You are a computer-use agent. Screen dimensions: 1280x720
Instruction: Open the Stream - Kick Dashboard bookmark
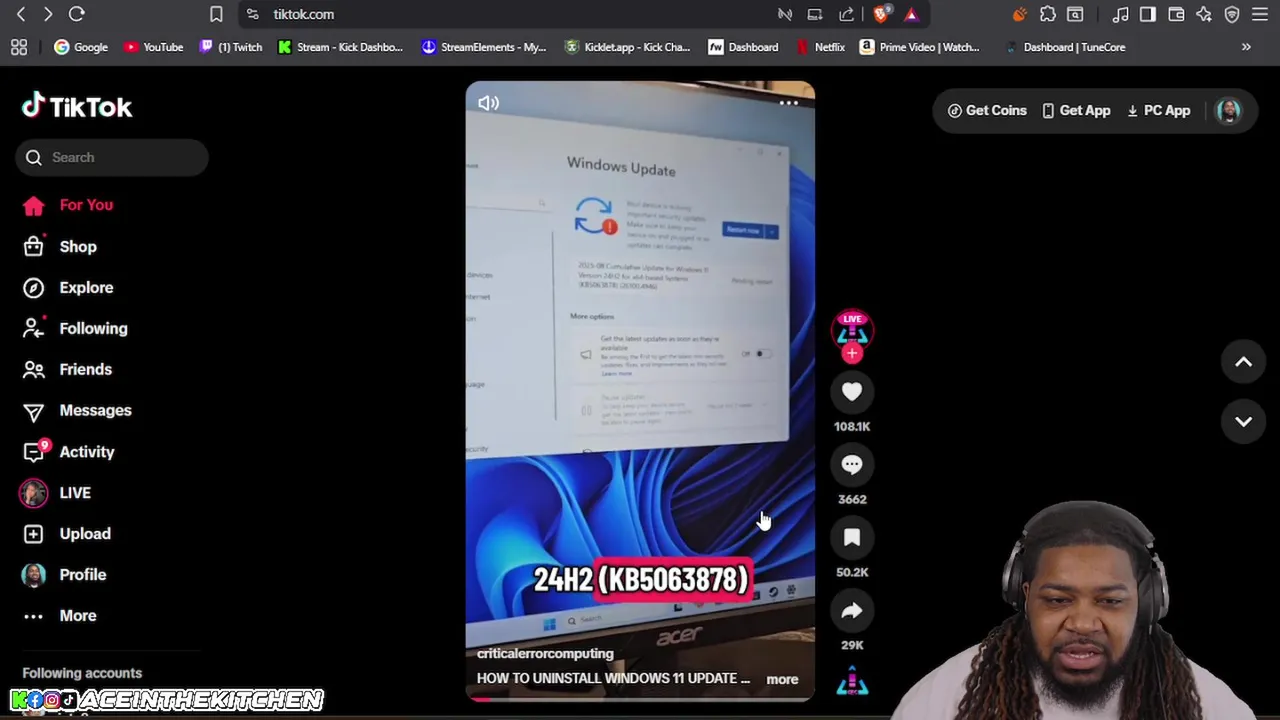point(341,47)
